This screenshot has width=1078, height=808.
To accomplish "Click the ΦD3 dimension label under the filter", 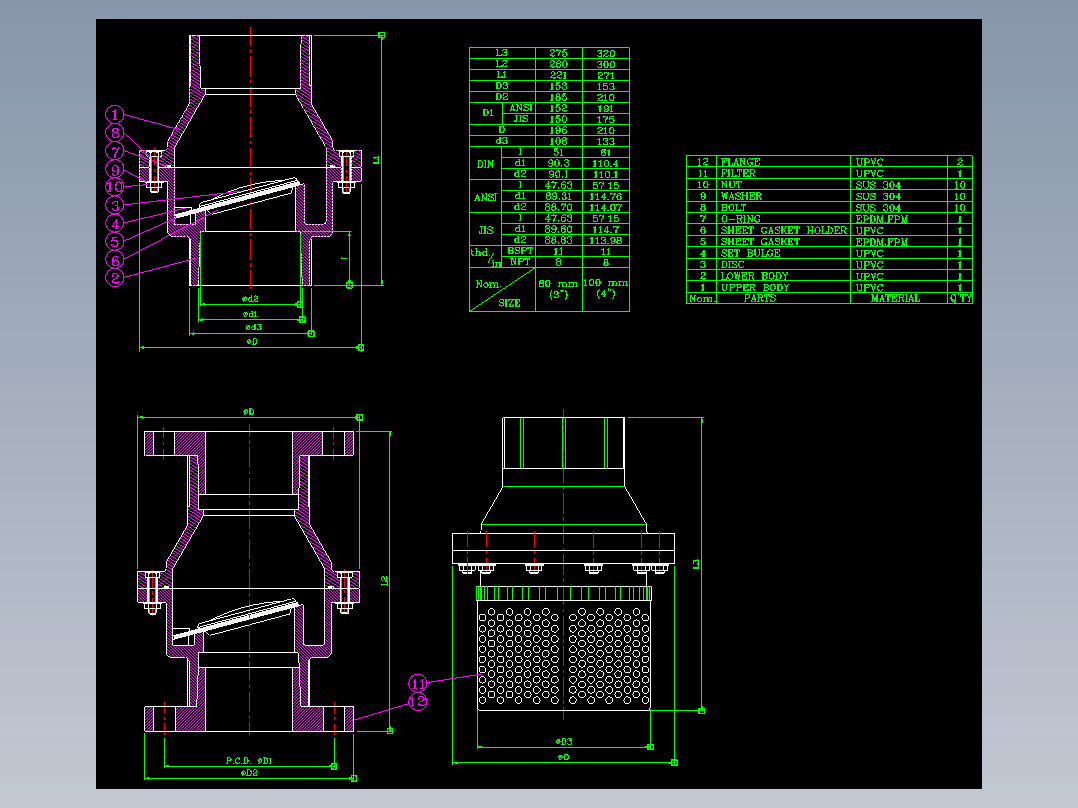I will [564, 741].
